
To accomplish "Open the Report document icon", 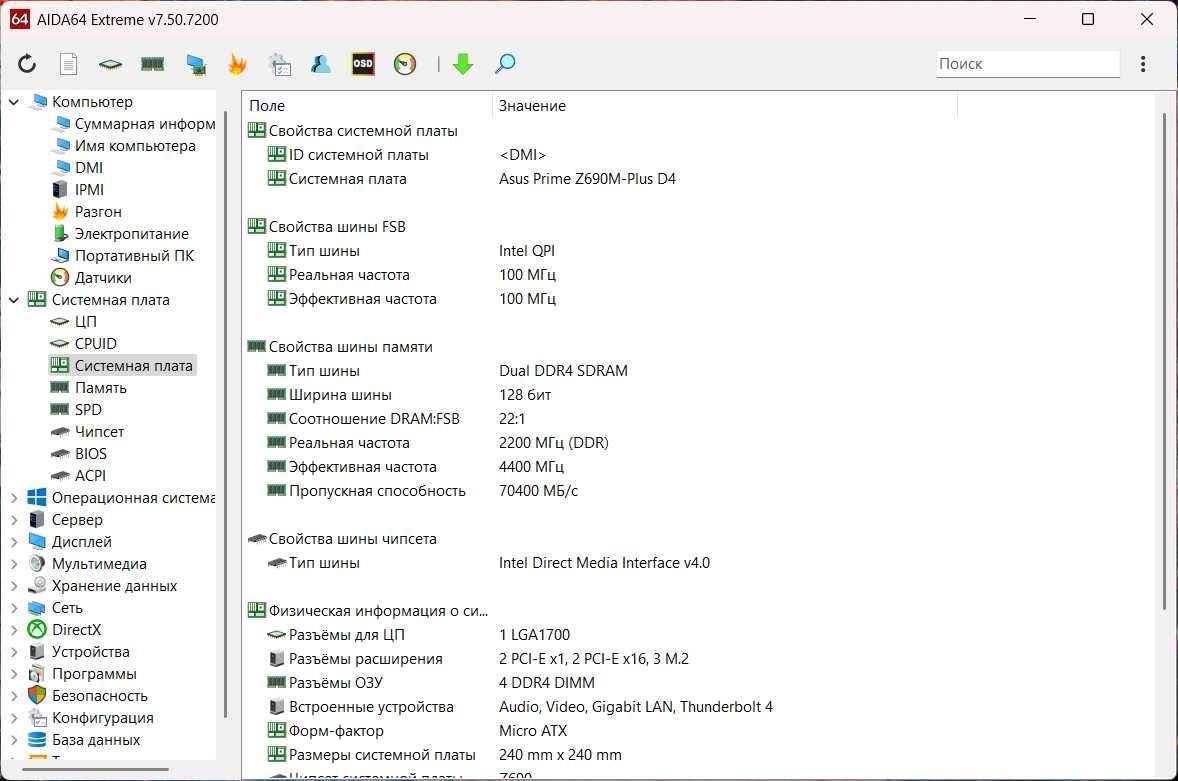I will [x=68, y=64].
